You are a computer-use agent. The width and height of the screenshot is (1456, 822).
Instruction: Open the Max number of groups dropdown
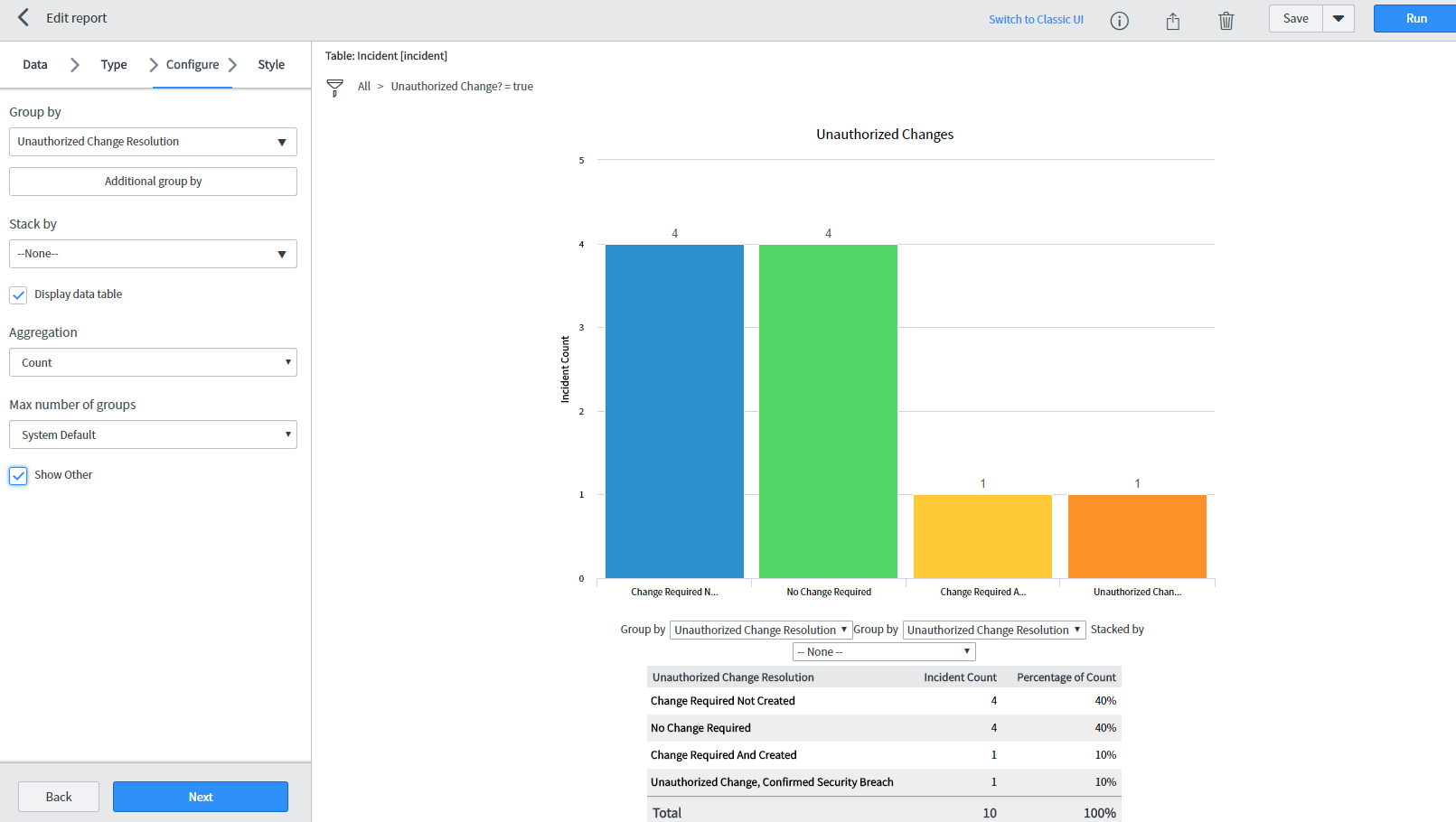click(x=153, y=434)
